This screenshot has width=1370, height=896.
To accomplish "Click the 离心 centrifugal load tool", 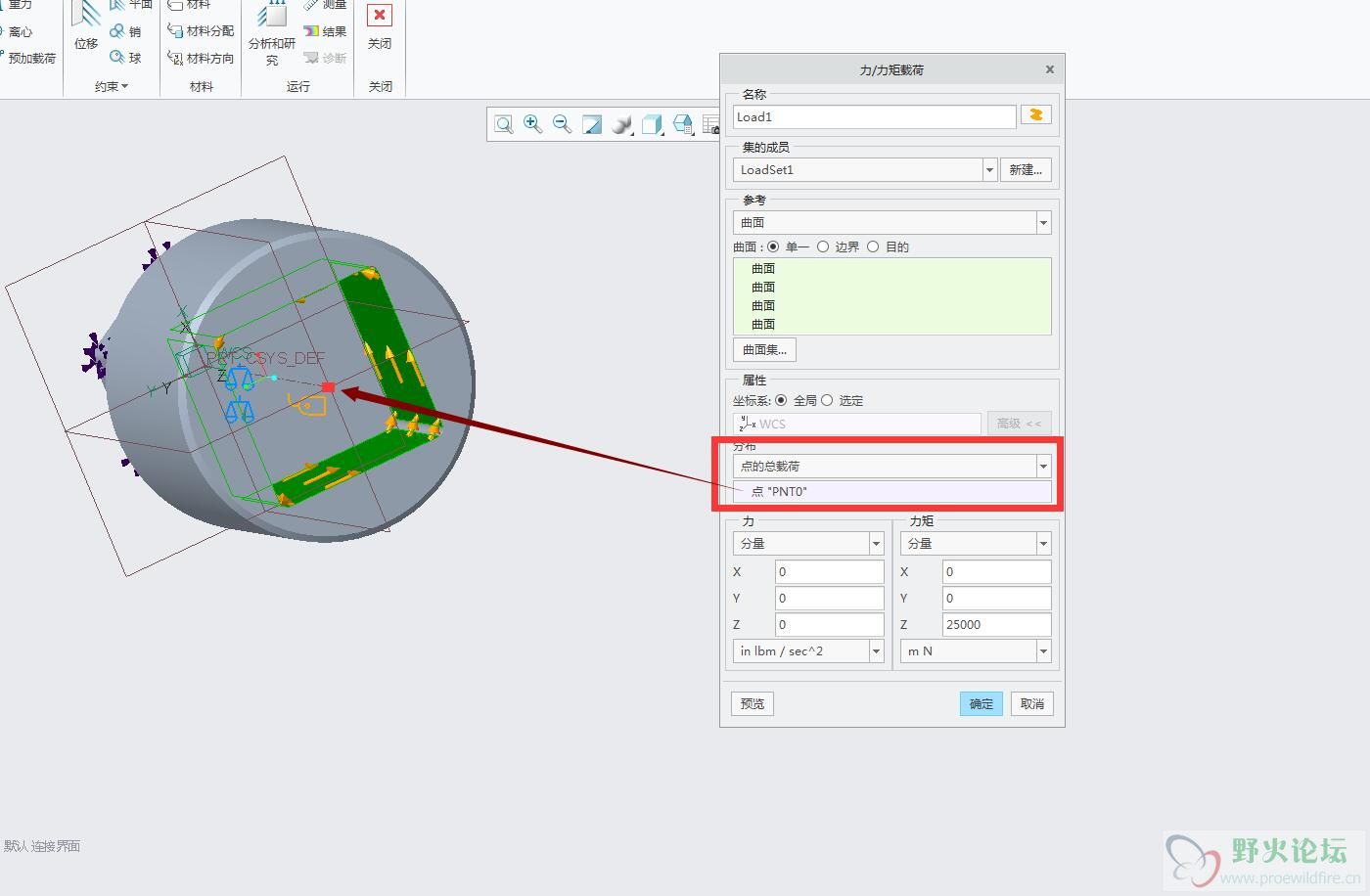I will 16,31.
